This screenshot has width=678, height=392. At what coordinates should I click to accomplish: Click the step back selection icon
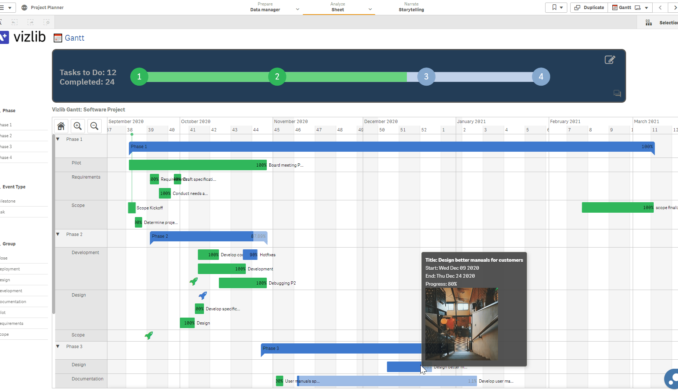14,22
